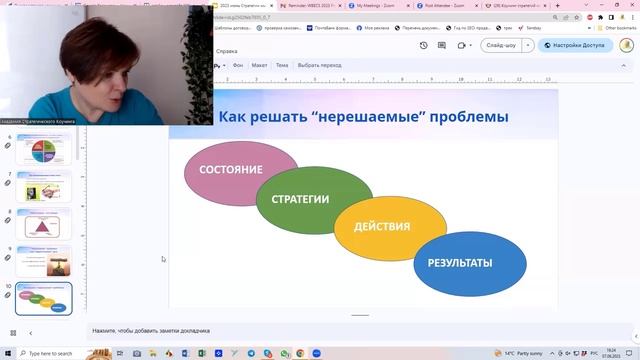The width and height of the screenshot is (640, 360).
Task: Click the red ad-blocker extension icon
Action: [590, 18]
